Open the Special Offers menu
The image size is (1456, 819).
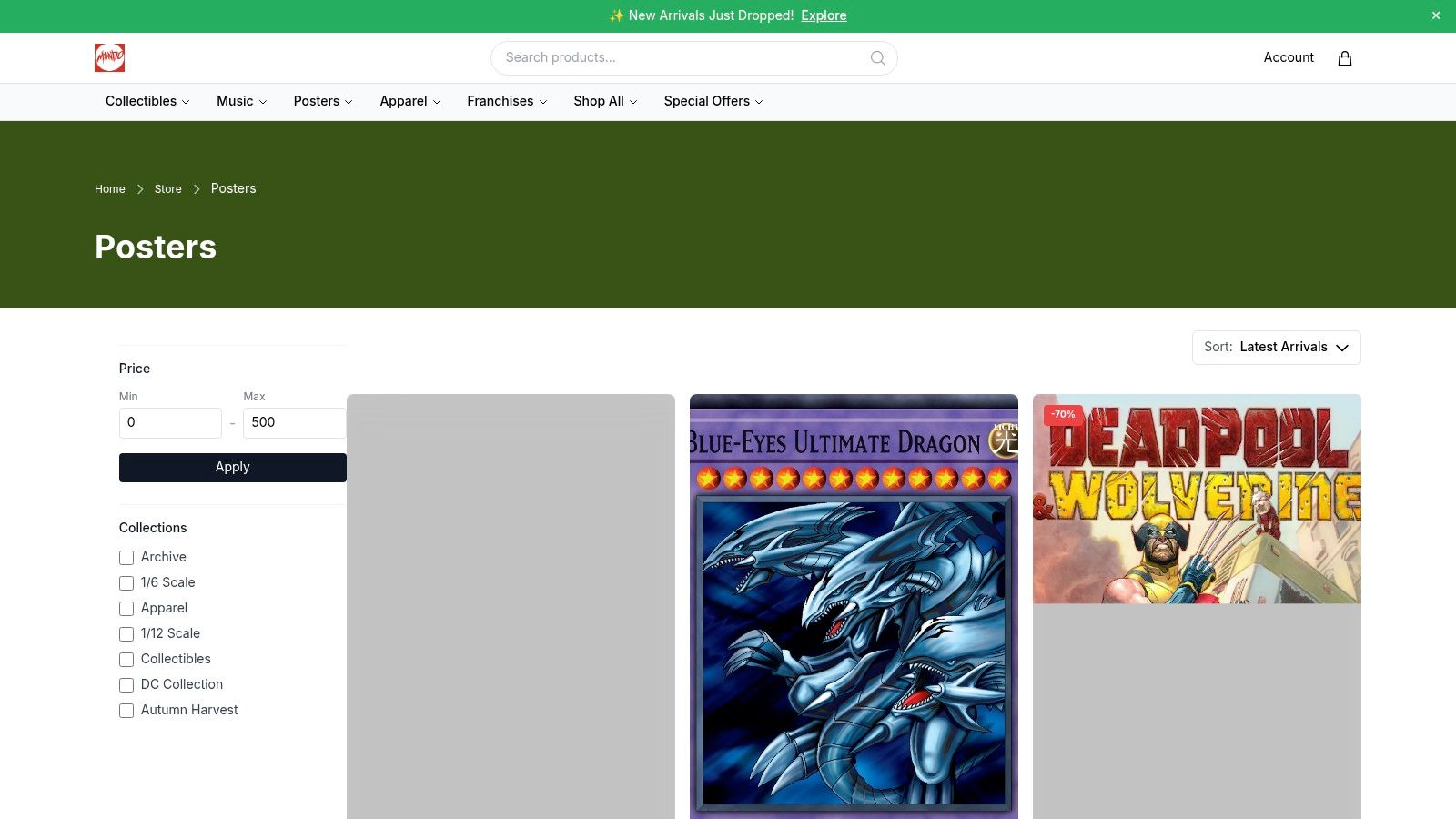[713, 101]
